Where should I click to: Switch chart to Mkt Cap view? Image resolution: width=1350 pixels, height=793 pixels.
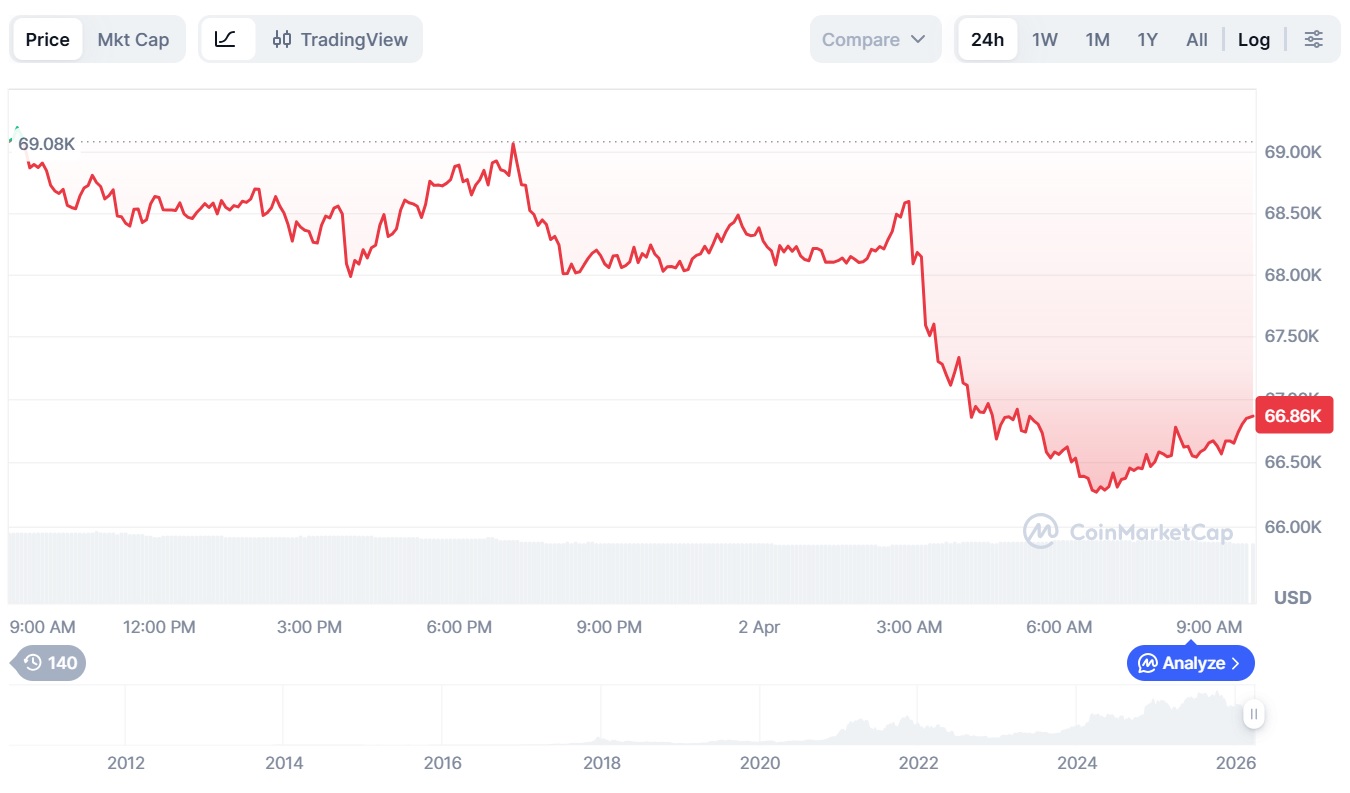point(133,39)
